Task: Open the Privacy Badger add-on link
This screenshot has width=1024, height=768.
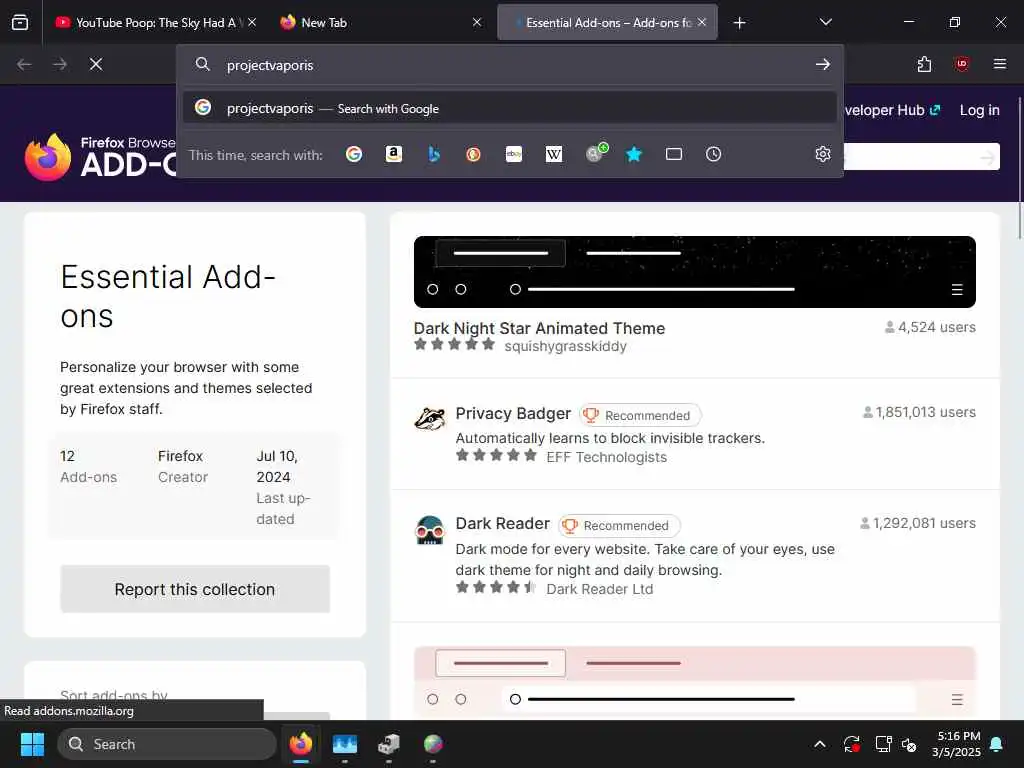Action: (513, 413)
